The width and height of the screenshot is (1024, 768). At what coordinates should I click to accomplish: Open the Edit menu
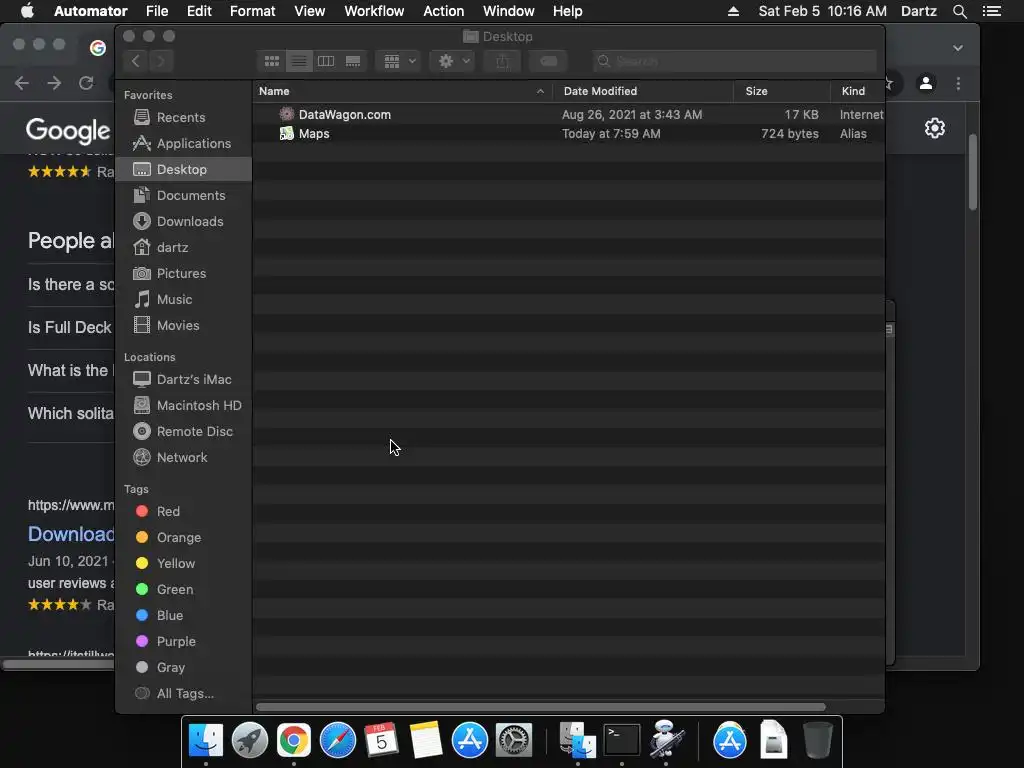[199, 11]
